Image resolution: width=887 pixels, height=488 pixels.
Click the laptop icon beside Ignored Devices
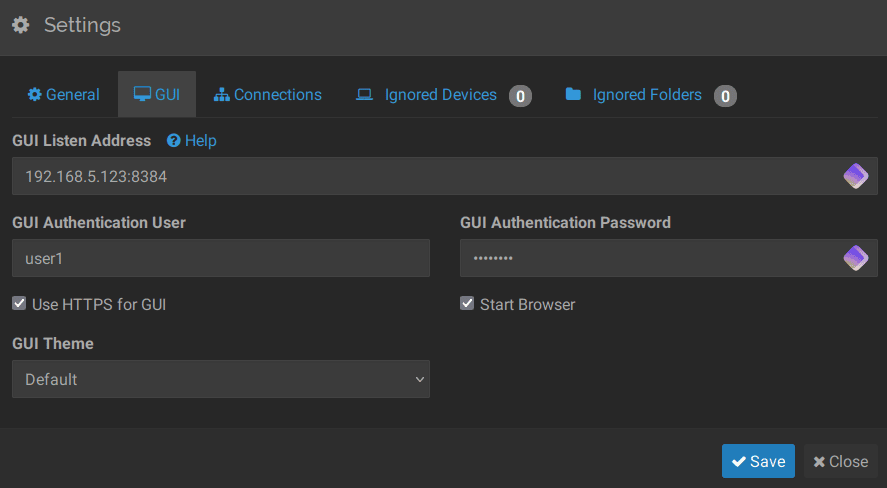364,94
